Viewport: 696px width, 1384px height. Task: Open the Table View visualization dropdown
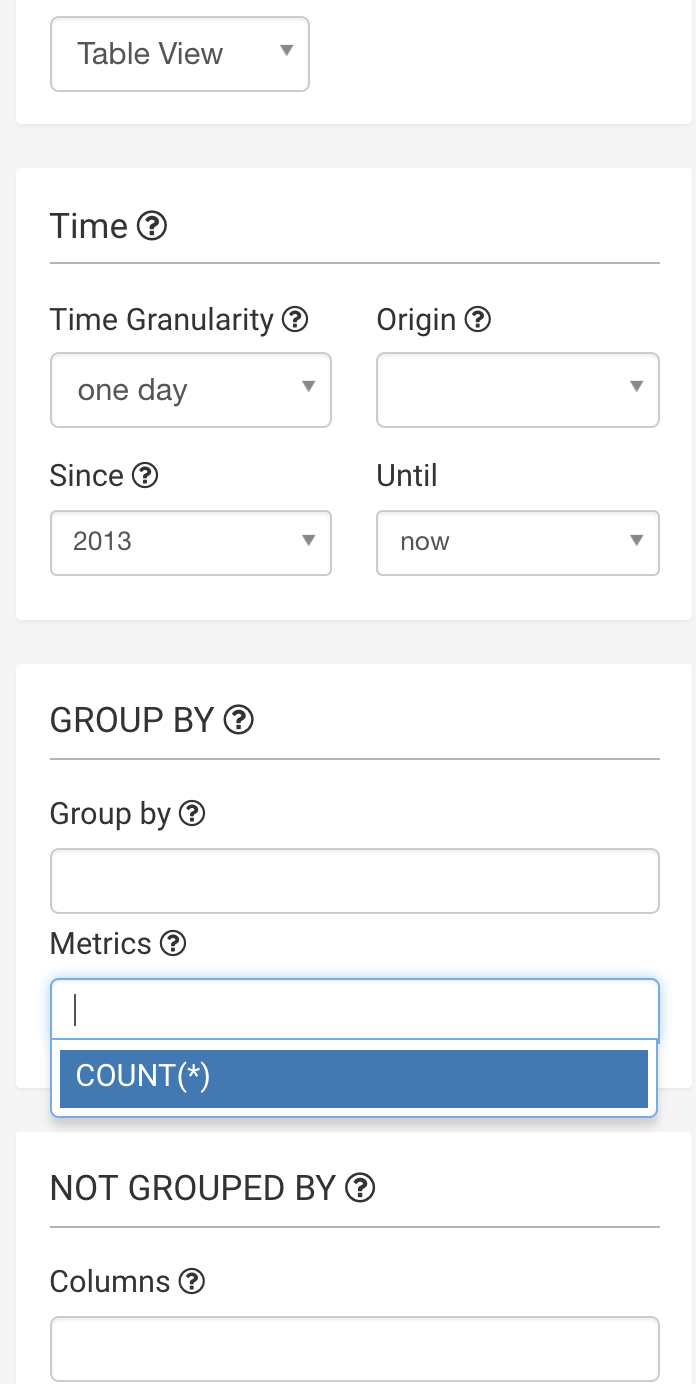[x=180, y=54]
